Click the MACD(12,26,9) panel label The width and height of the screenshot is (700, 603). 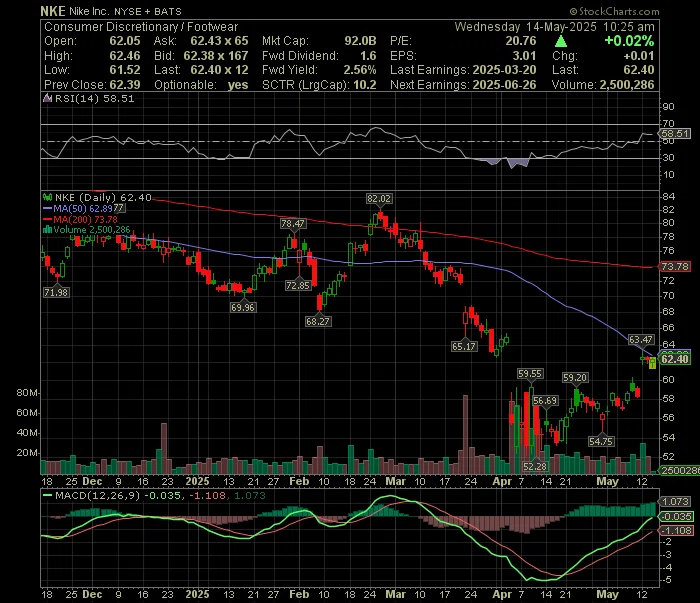(x=98, y=495)
